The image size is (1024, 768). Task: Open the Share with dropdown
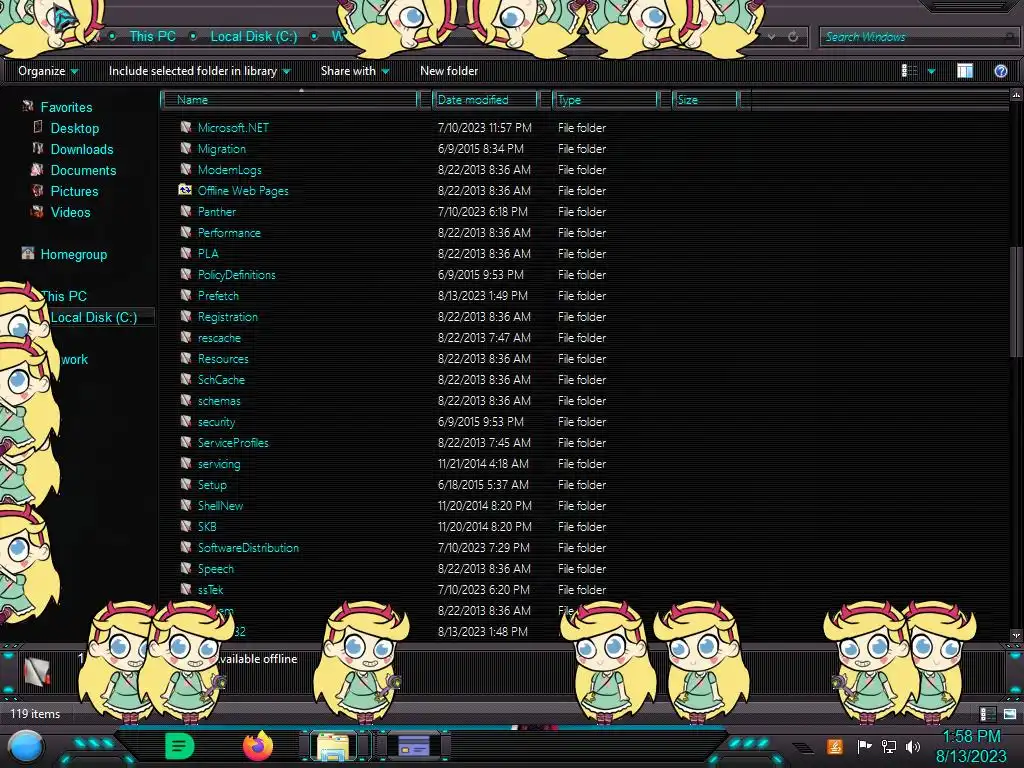click(355, 71)
